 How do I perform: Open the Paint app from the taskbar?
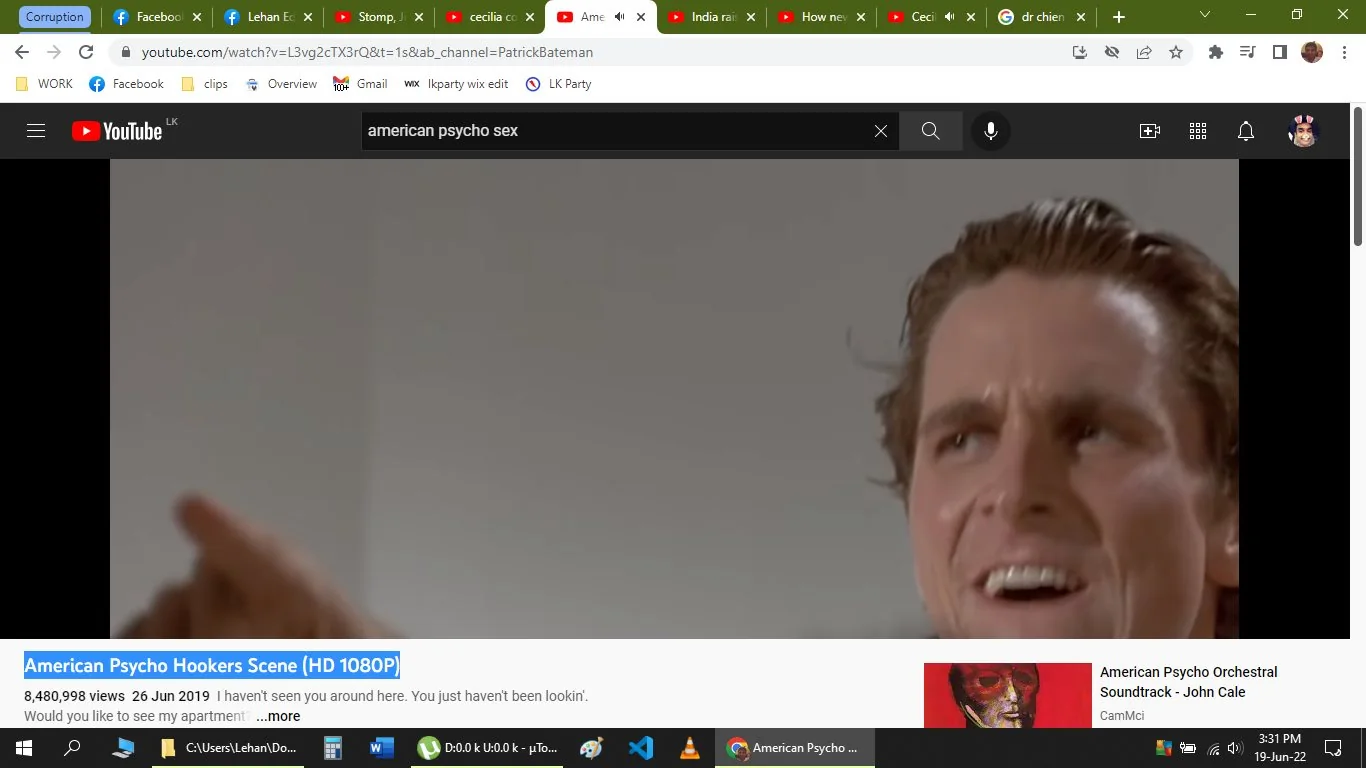point(592,748)
